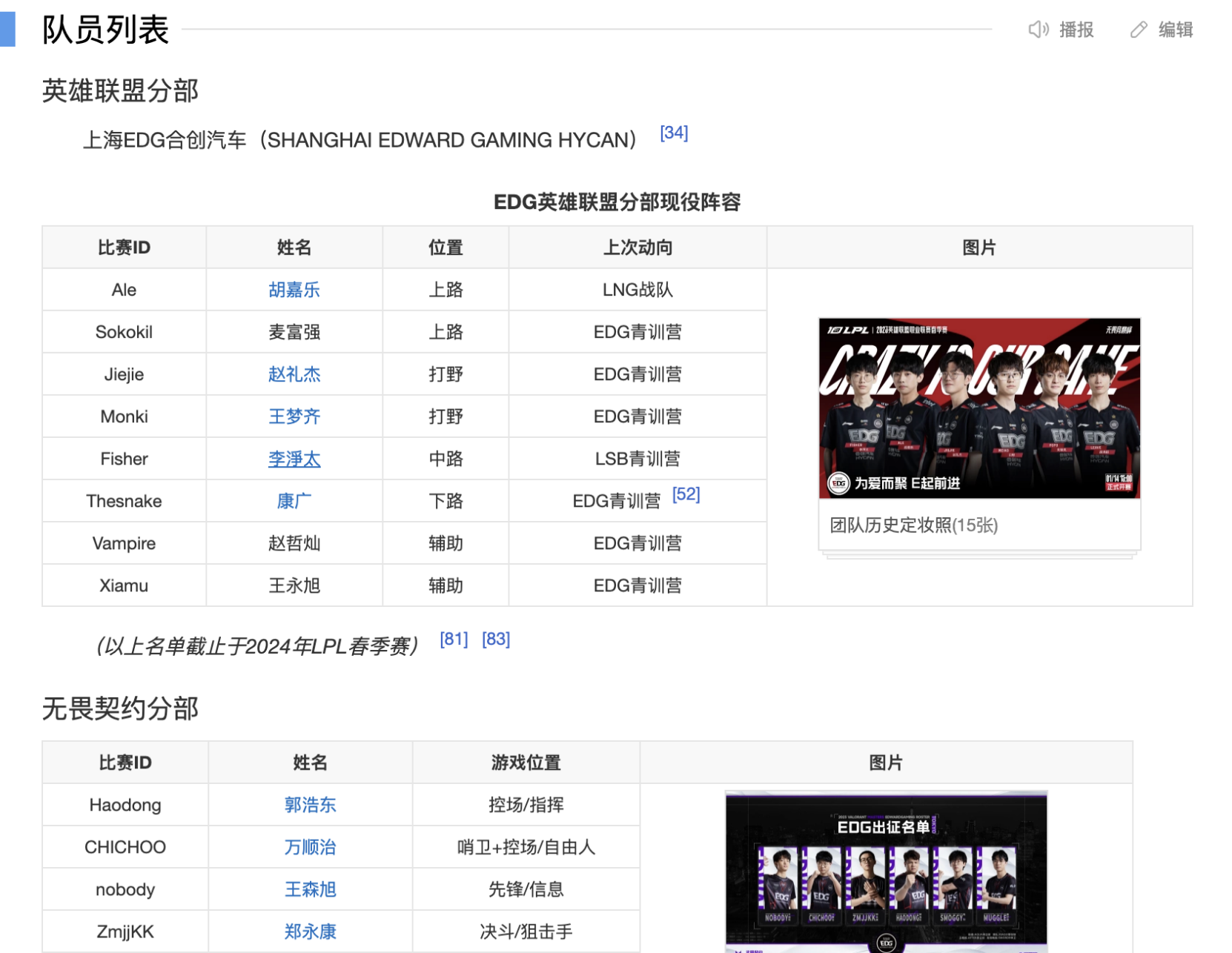Viewport: 1232px width, 953px height.
Task: Open 万顺治 player link
Action: click(x=310, y=847)
